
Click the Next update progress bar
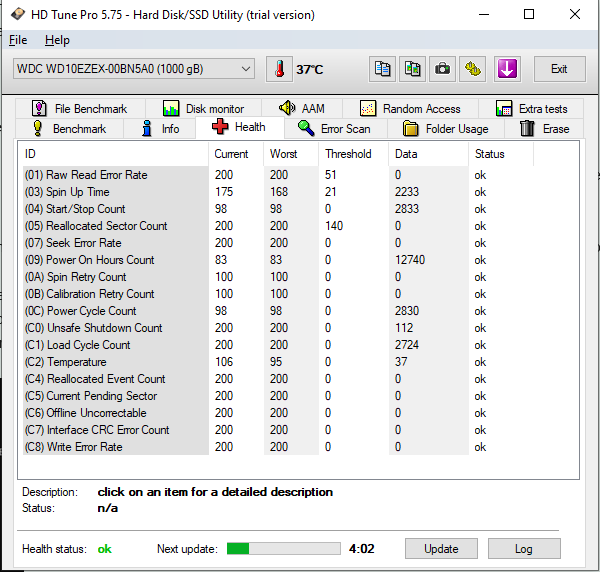[284, 548]
